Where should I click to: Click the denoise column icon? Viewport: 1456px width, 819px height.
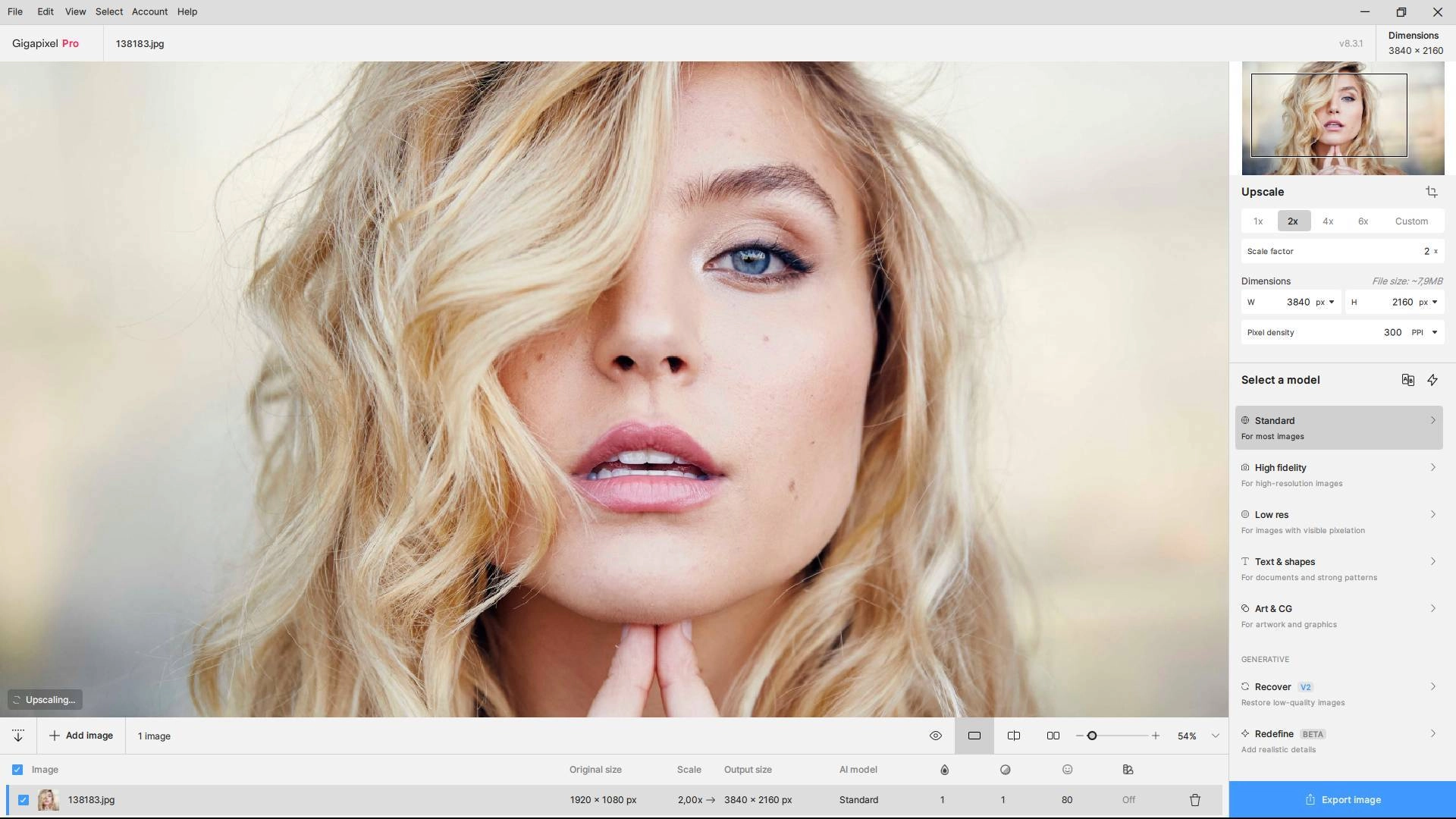tap(1006, 770)
